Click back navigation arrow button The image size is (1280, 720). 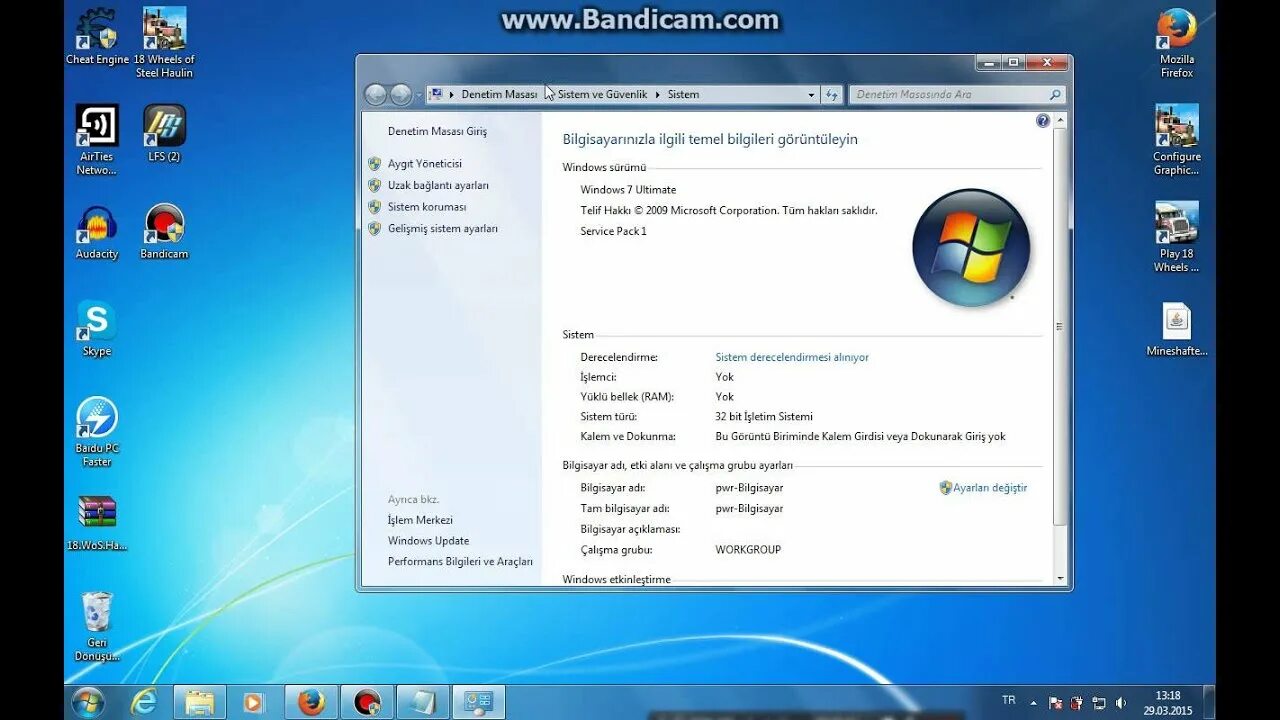376,94
